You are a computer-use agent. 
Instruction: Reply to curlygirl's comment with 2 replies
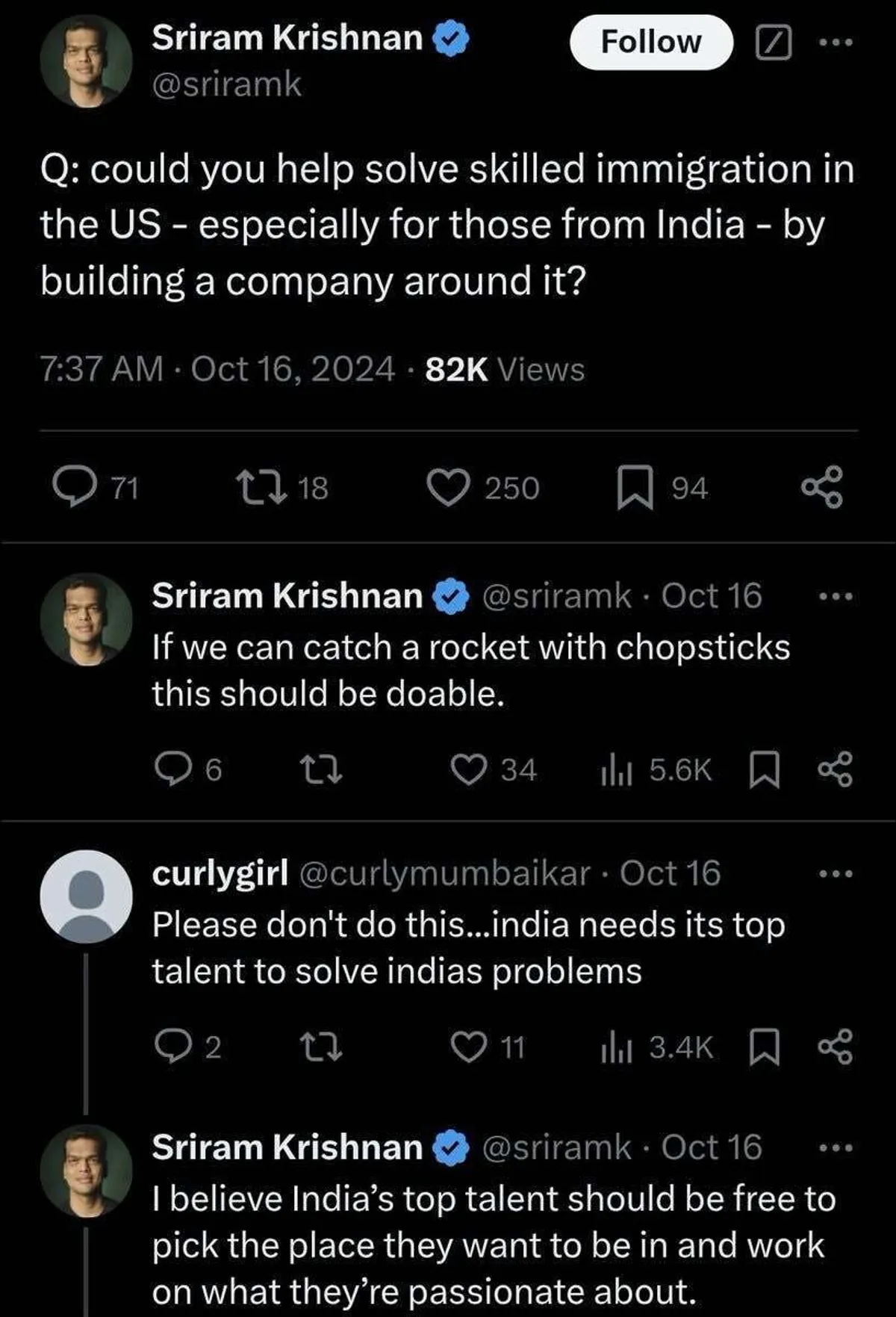[x=170, y=1047]
